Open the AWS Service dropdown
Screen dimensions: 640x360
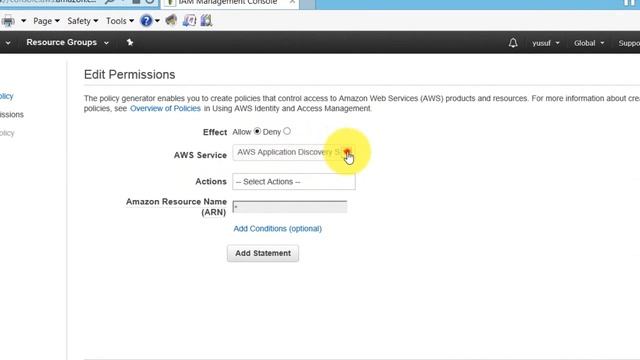[293, 152]
